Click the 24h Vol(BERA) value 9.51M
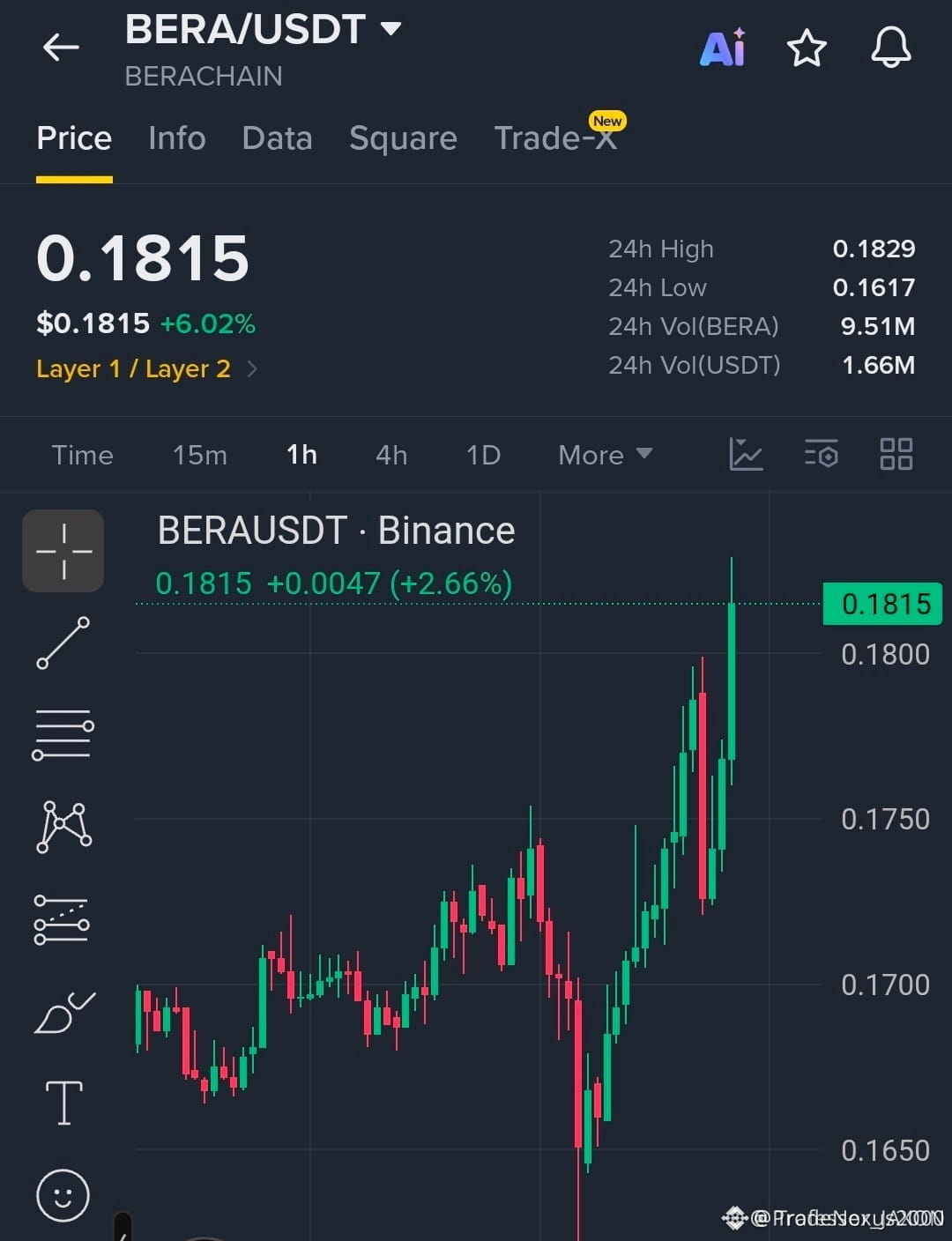The height and width of the screenshot is (1241, 952). click(878, 326)
